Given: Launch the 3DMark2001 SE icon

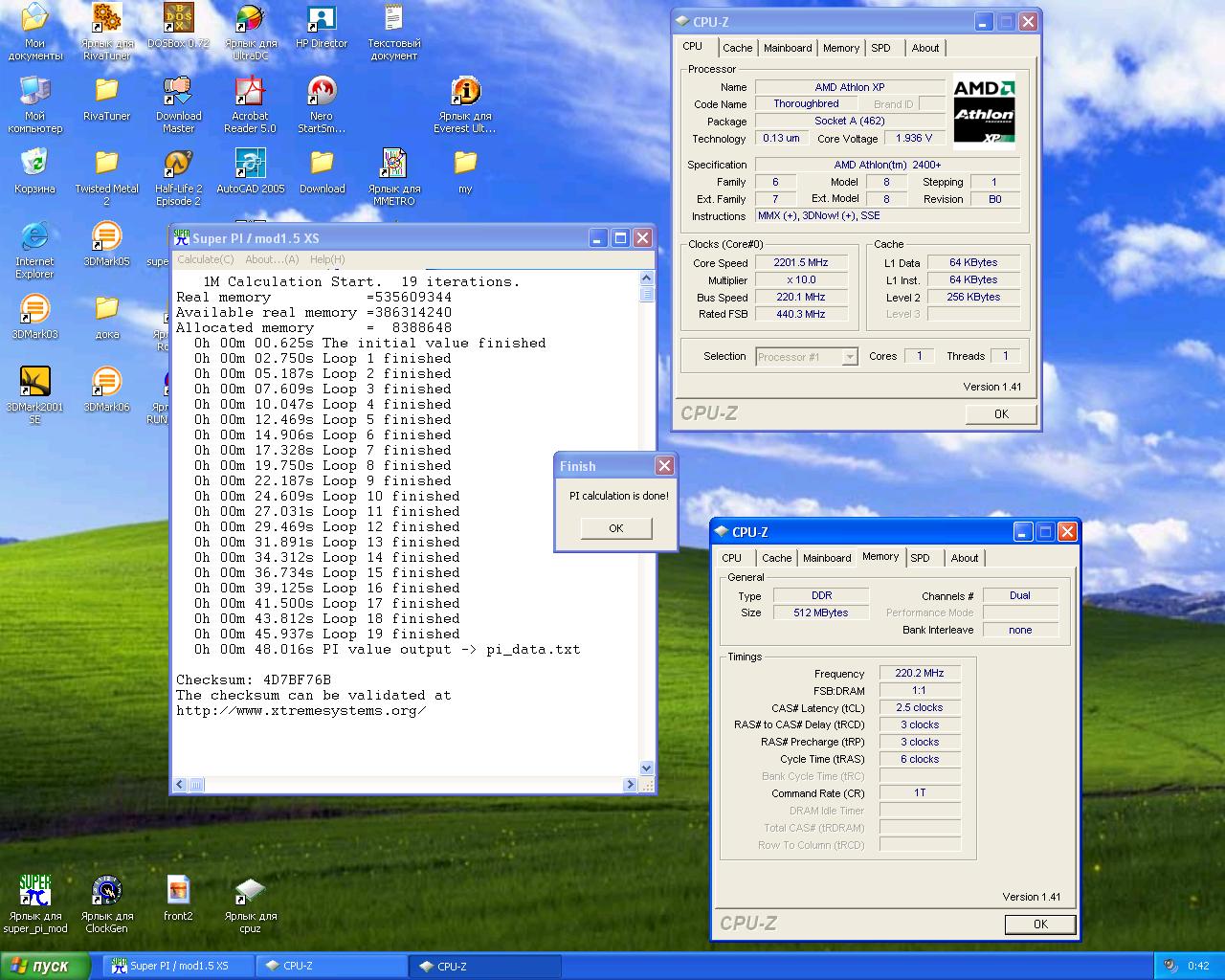Looking at the screenshot, I should click(34, 381).
